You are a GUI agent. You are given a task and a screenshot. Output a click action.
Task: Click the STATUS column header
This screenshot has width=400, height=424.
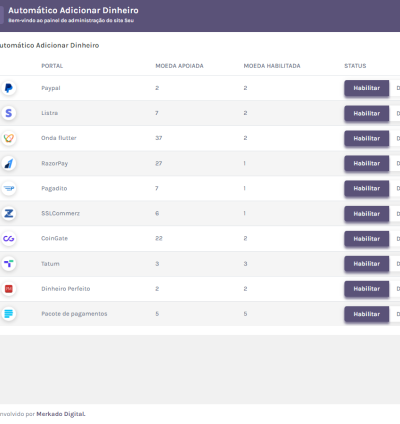(x=355, y=66)
